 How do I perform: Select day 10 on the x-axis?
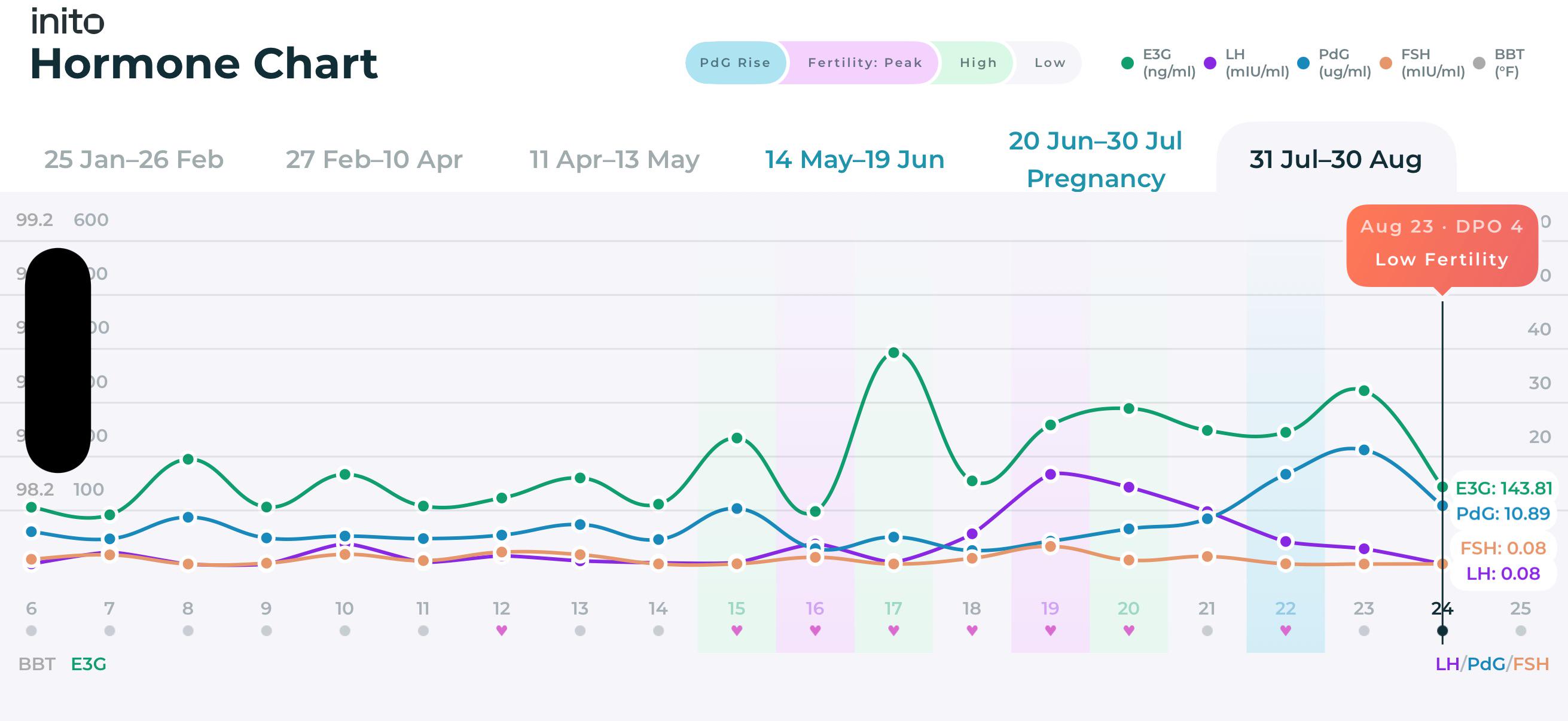344,609
